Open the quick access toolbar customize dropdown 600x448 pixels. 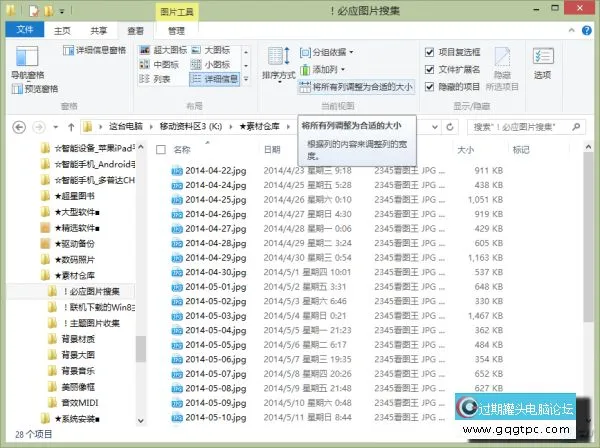pos(62,12)
